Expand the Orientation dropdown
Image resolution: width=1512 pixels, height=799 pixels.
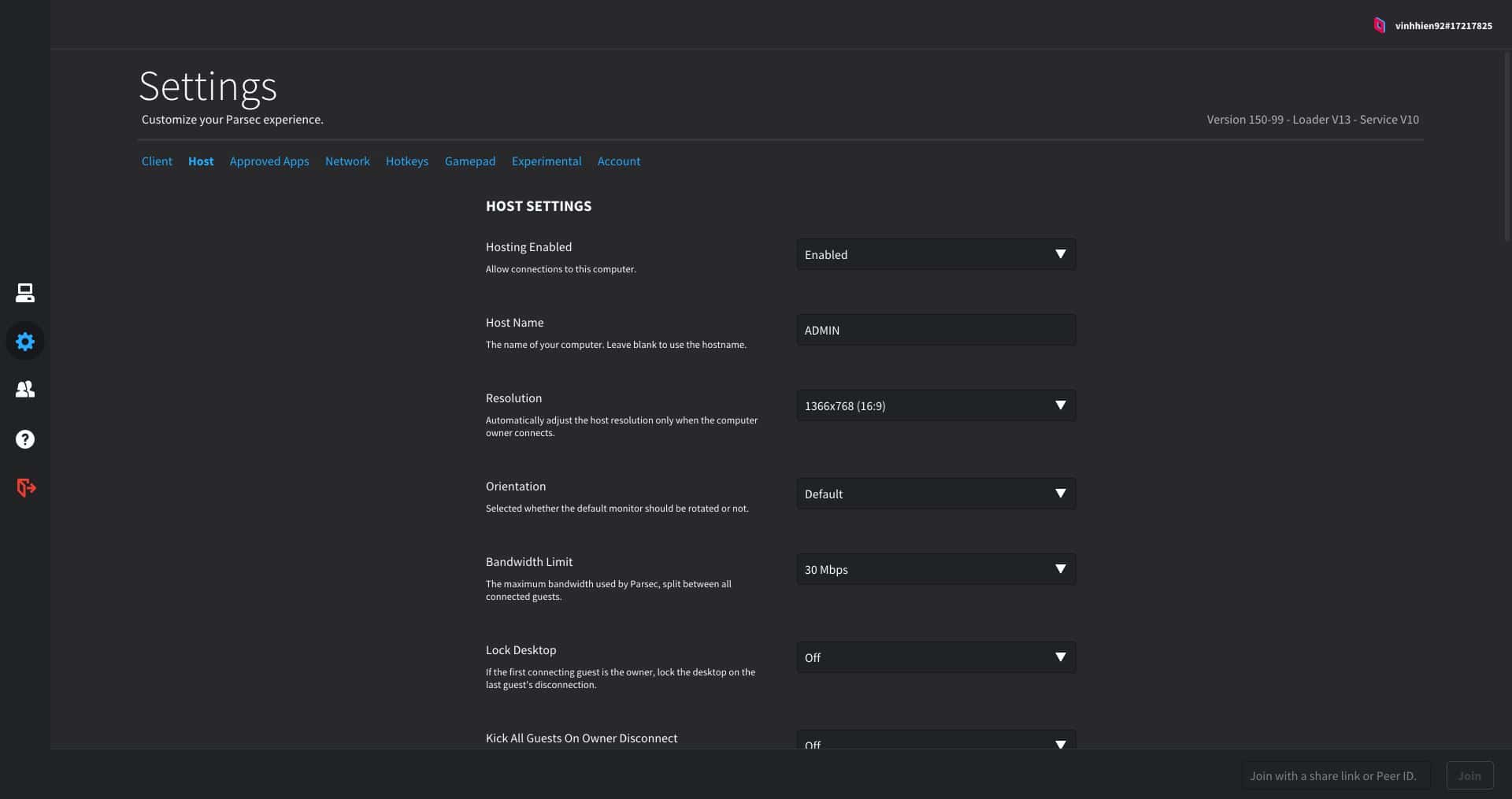pos(936,494)
